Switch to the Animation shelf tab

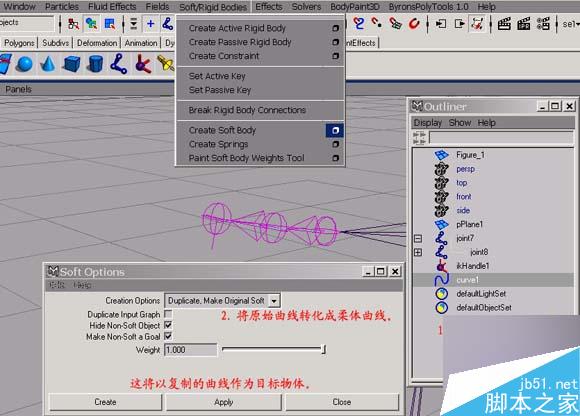point(141,43)
